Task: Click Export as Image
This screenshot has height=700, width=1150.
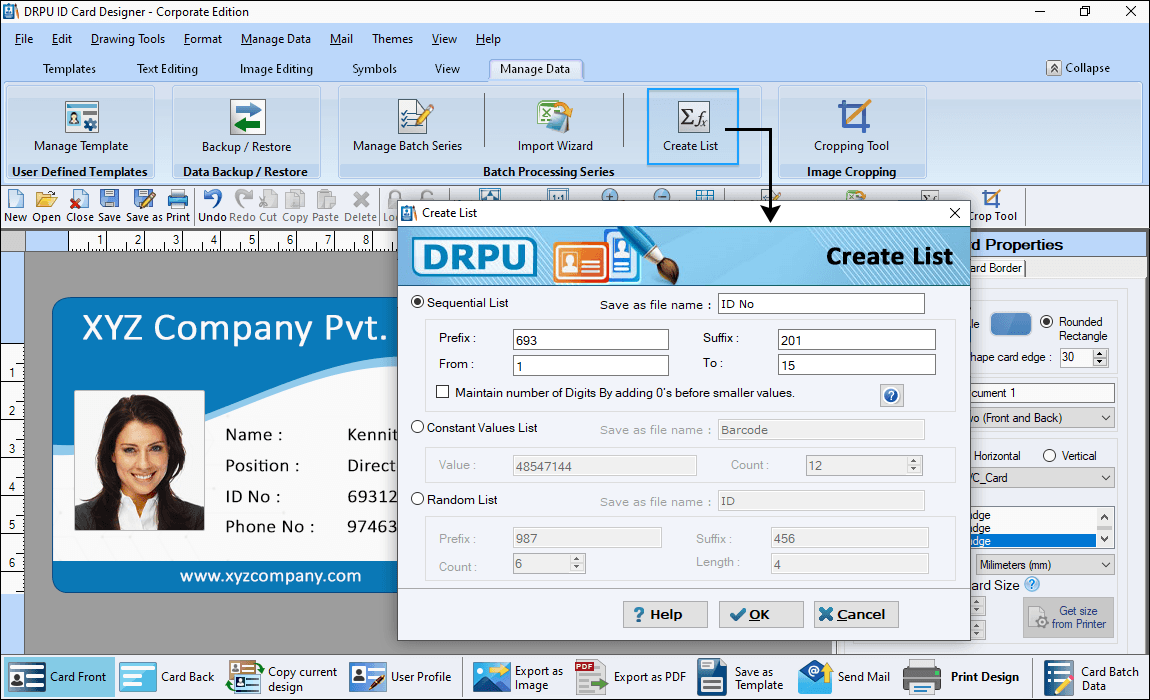Action: point(519,677)
